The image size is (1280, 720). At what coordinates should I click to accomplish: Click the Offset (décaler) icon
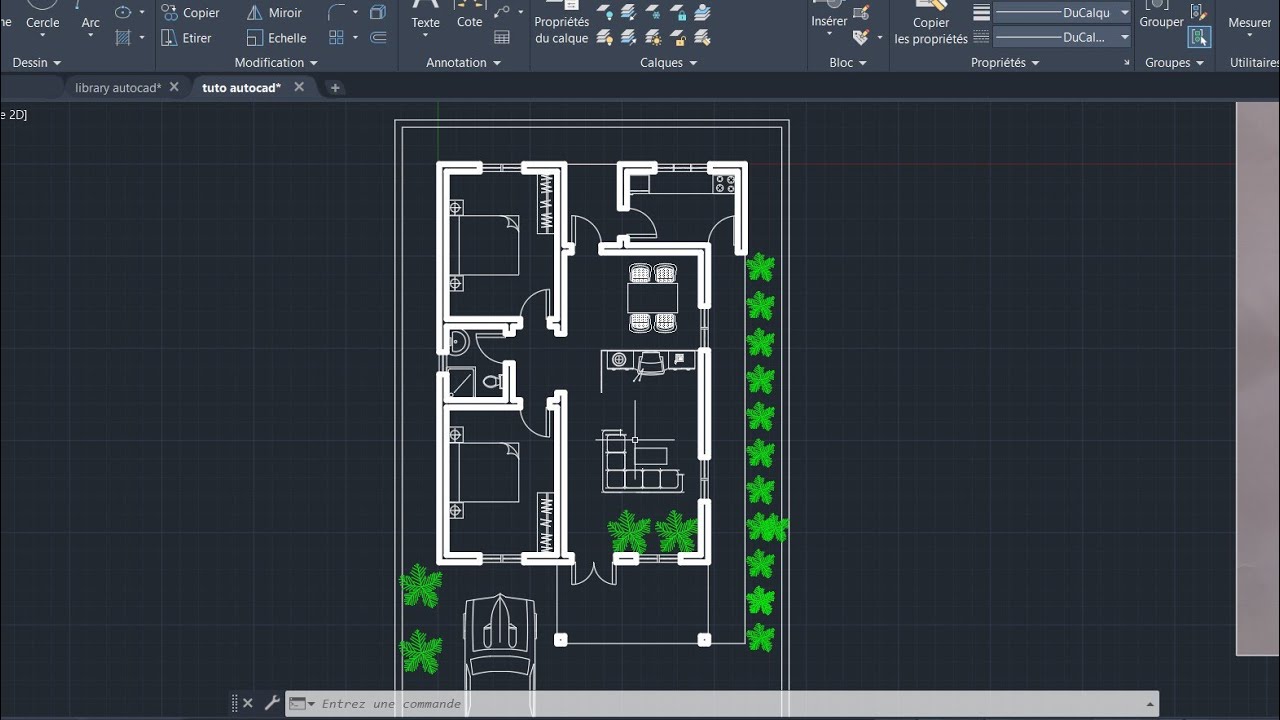tap(378, 38)
